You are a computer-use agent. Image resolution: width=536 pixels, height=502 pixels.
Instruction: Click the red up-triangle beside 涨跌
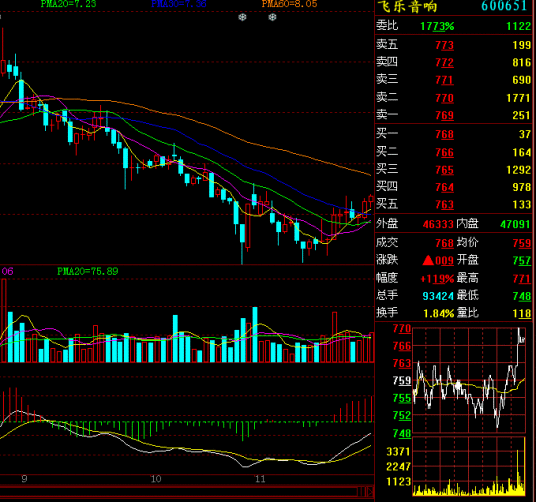(428, 261)
